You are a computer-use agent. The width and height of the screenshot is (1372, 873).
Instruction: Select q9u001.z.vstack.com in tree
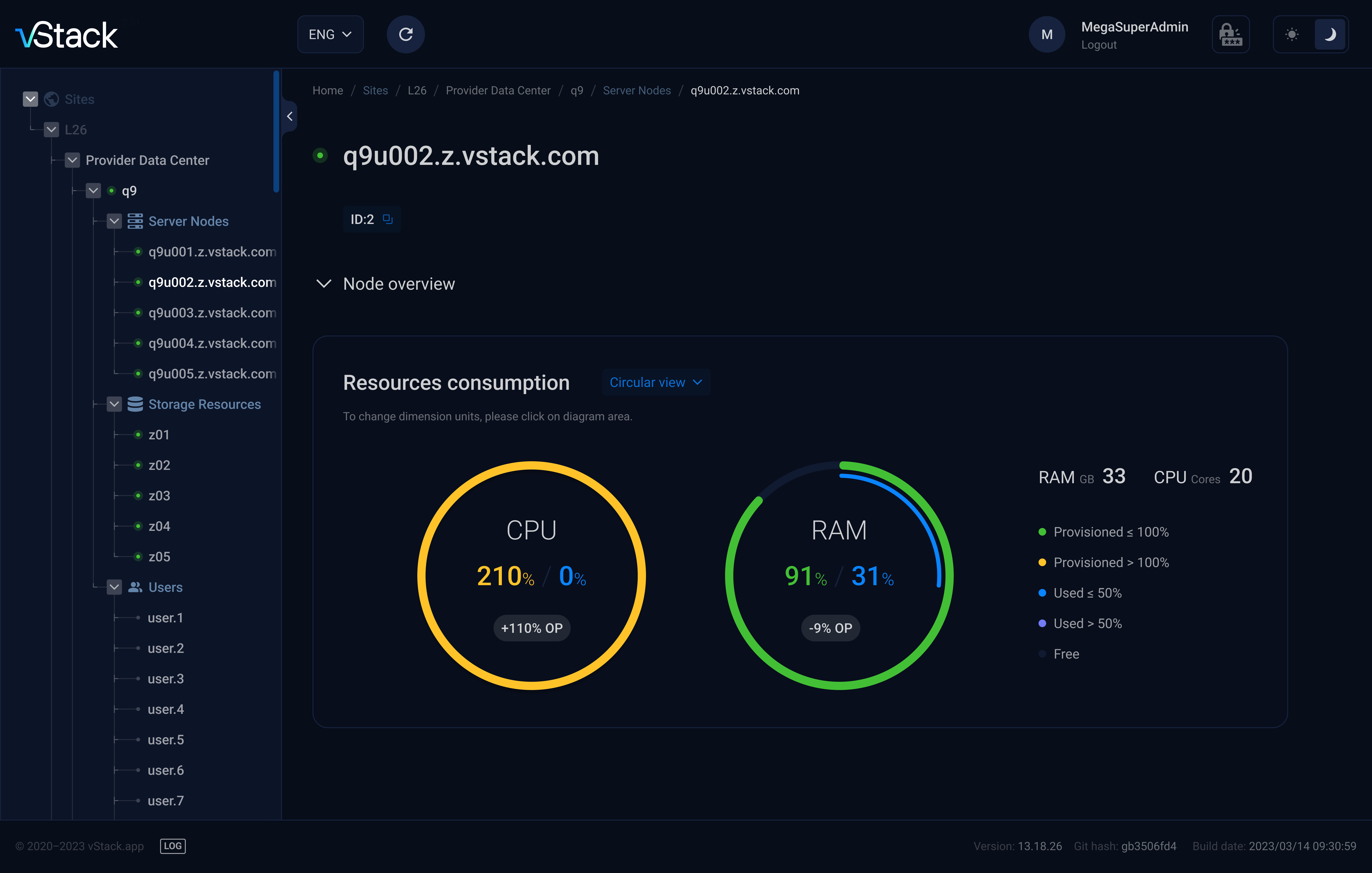click(x=212, y=252)
